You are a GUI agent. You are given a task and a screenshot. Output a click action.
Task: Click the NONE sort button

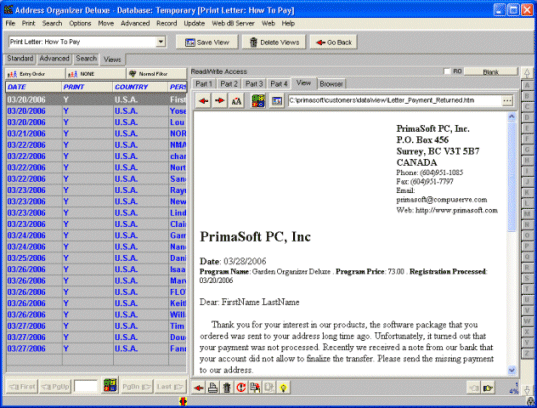(96, 74)
